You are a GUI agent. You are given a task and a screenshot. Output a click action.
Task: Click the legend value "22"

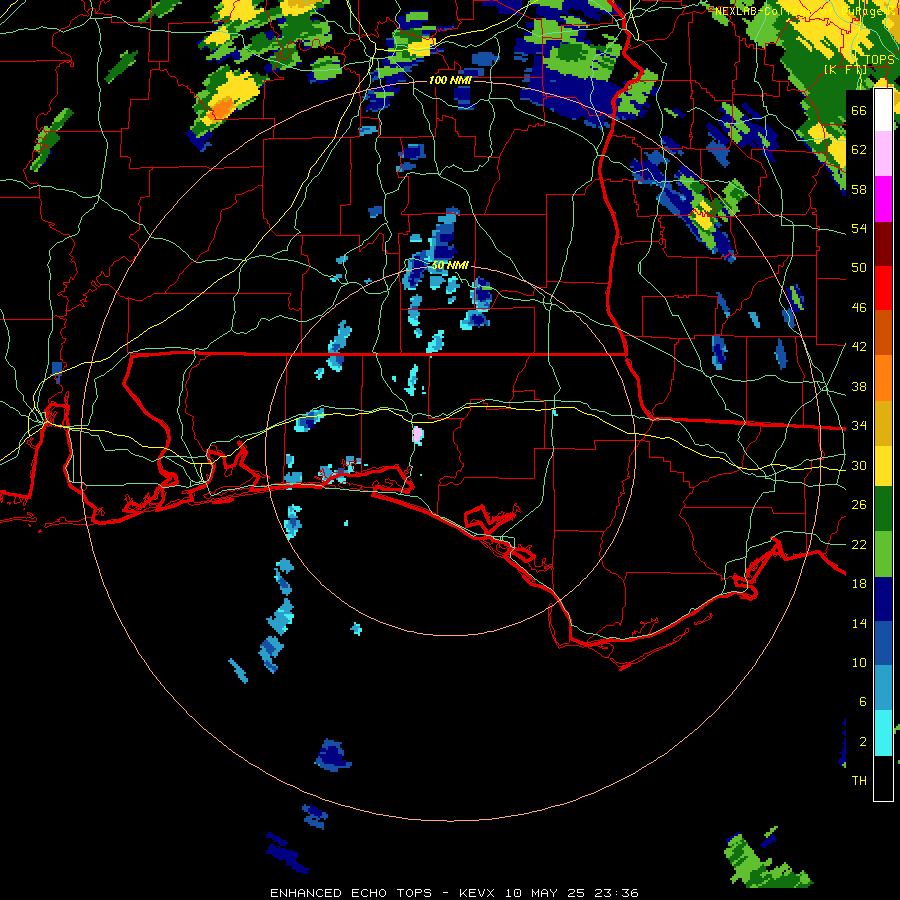(x=859, y=544)
